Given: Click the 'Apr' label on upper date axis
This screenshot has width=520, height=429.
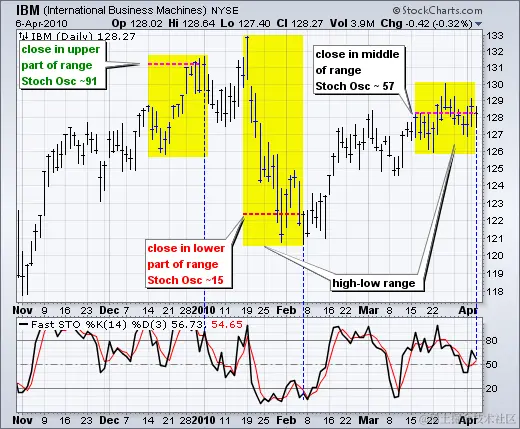Looking at the screenshot, I should pos(468,310).
